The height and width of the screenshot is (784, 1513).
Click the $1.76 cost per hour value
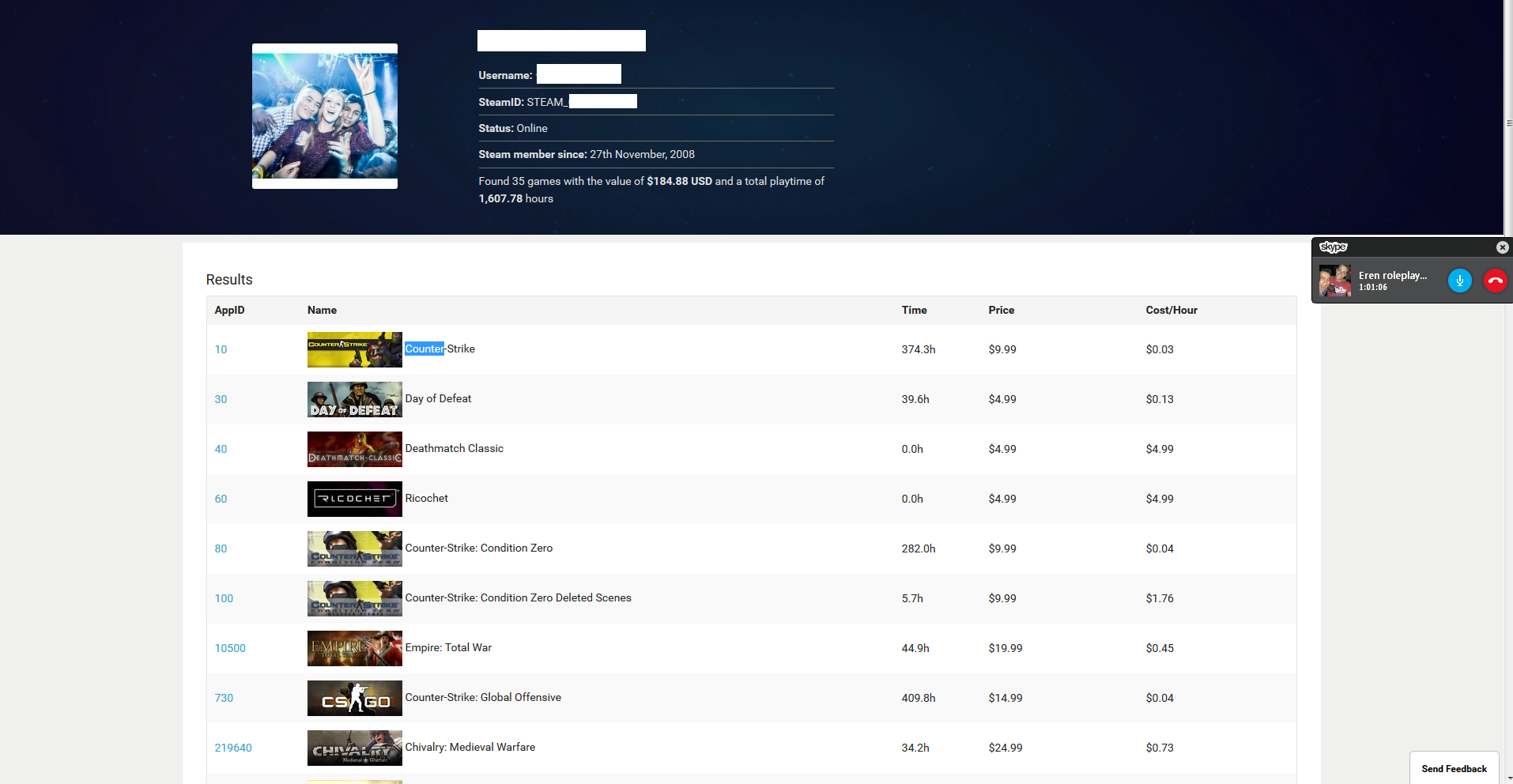(1160, 598)
